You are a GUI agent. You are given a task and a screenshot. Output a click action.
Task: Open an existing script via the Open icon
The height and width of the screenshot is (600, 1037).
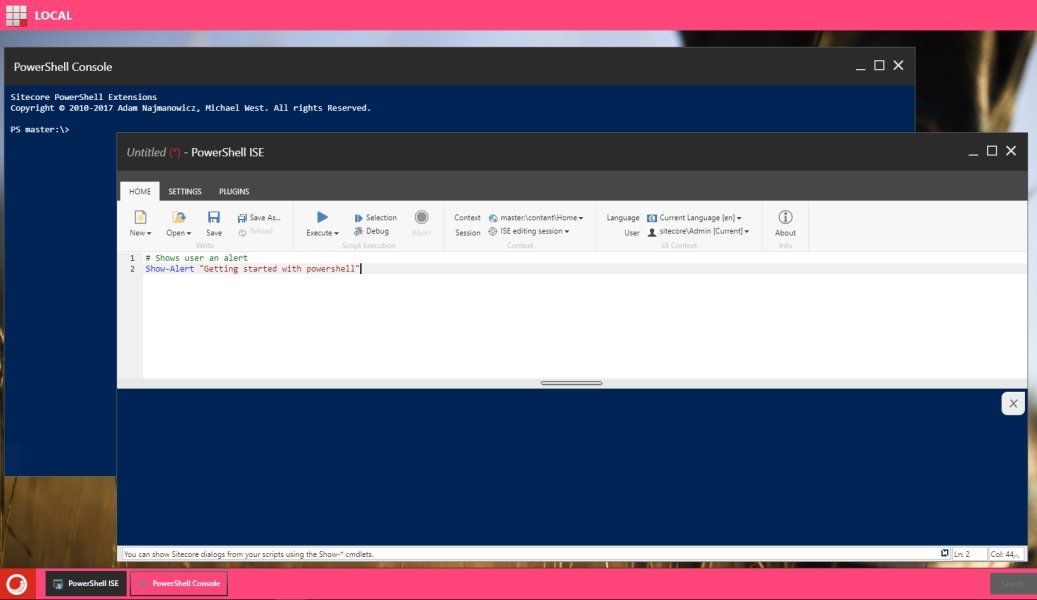pos(176,222)
